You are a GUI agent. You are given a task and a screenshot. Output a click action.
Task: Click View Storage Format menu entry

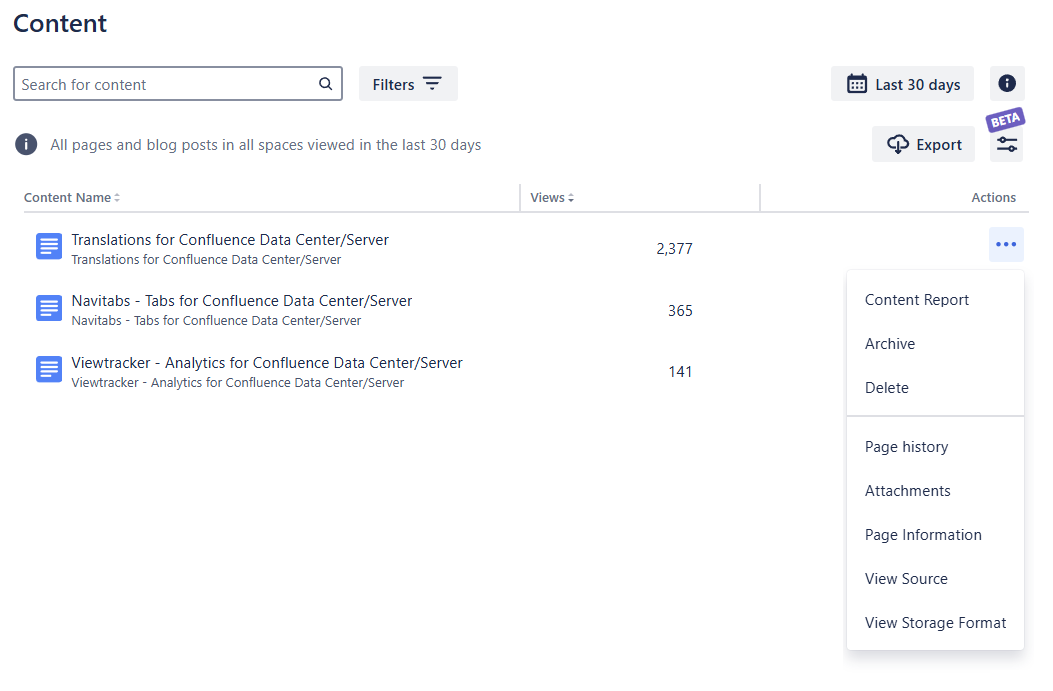[935, 623]
